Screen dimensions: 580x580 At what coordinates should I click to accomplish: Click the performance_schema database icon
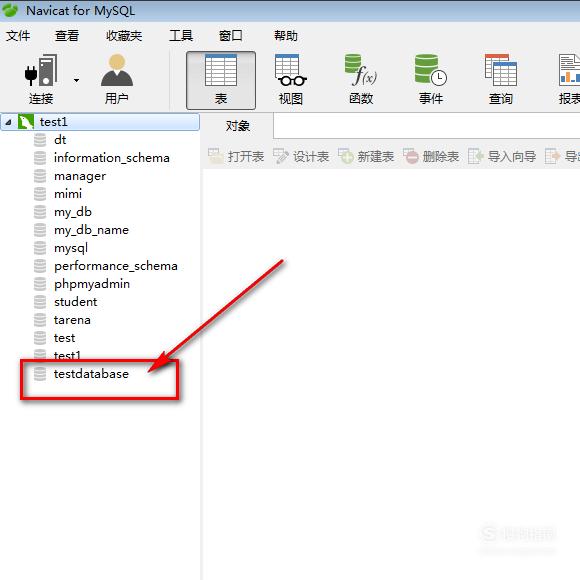click(40, 266)
